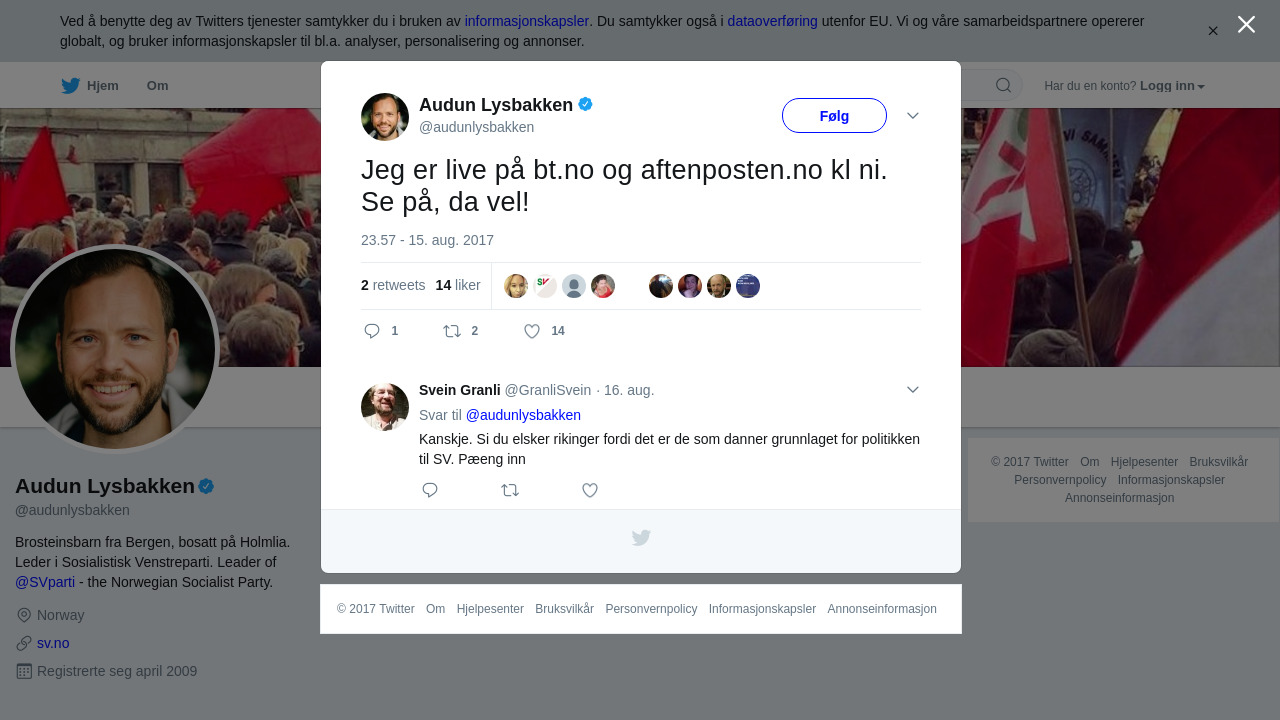Viewport: 1280px width, 720px height.
Task: Open the informasjonskapsler link in banner
Action: point(527,21)
